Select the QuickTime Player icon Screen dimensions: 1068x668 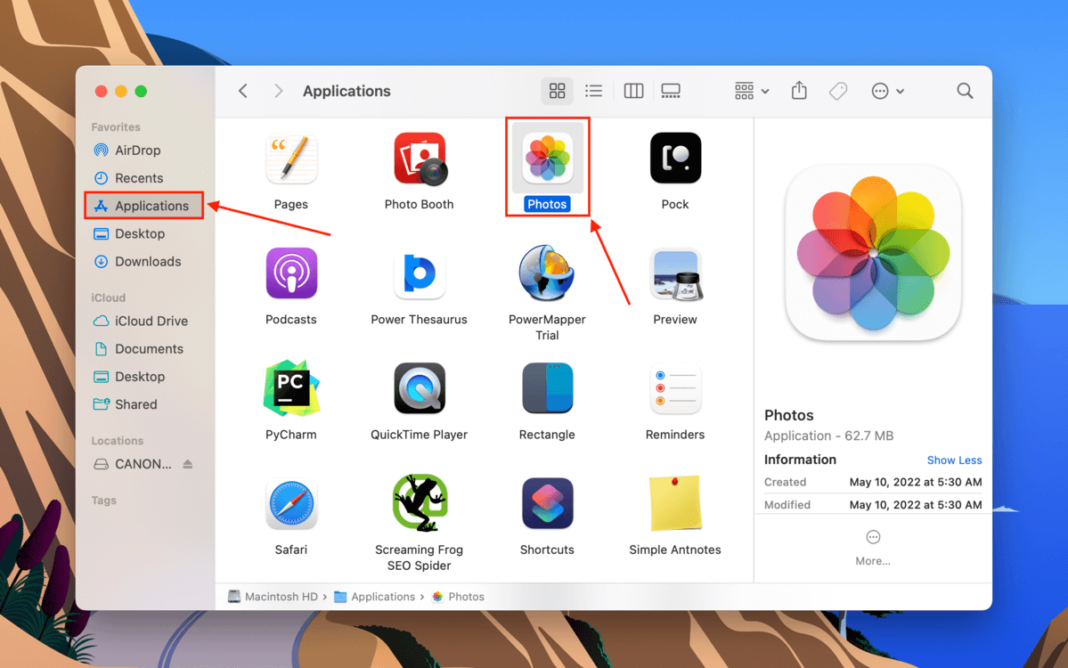(x=419, y=389)
